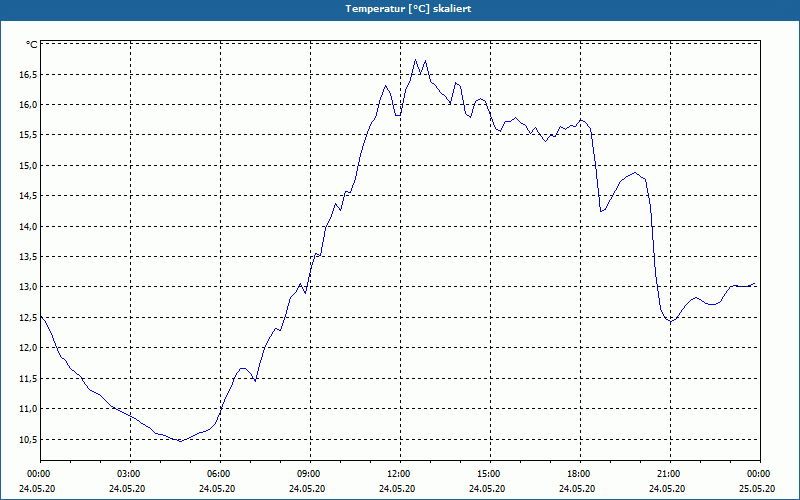Pick the 18:00 x-axis time label
The width and height of the screenshot is (800, 500).
pos(580,474)
